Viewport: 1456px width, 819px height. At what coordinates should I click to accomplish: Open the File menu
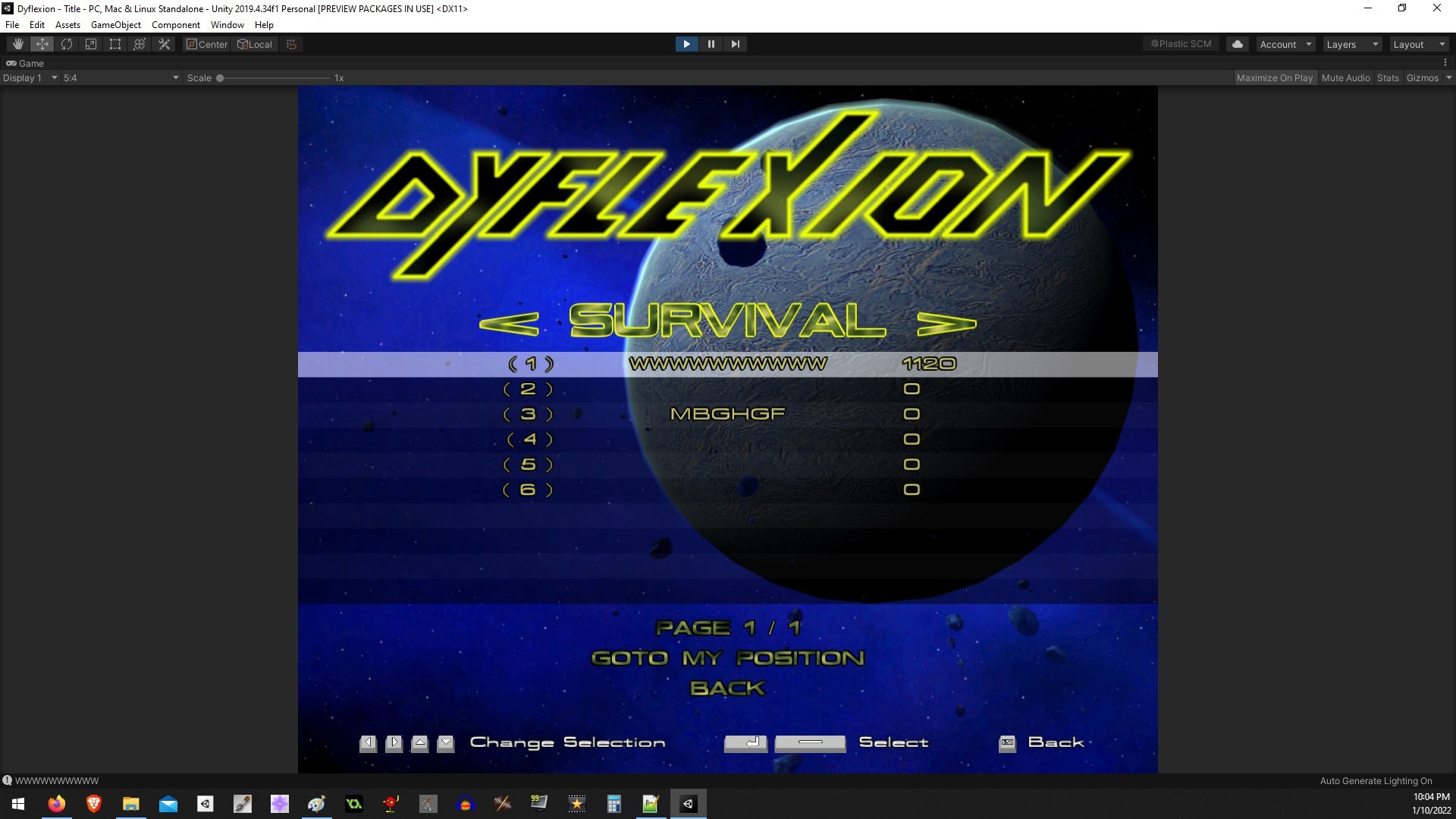click(x=12, y=25)
